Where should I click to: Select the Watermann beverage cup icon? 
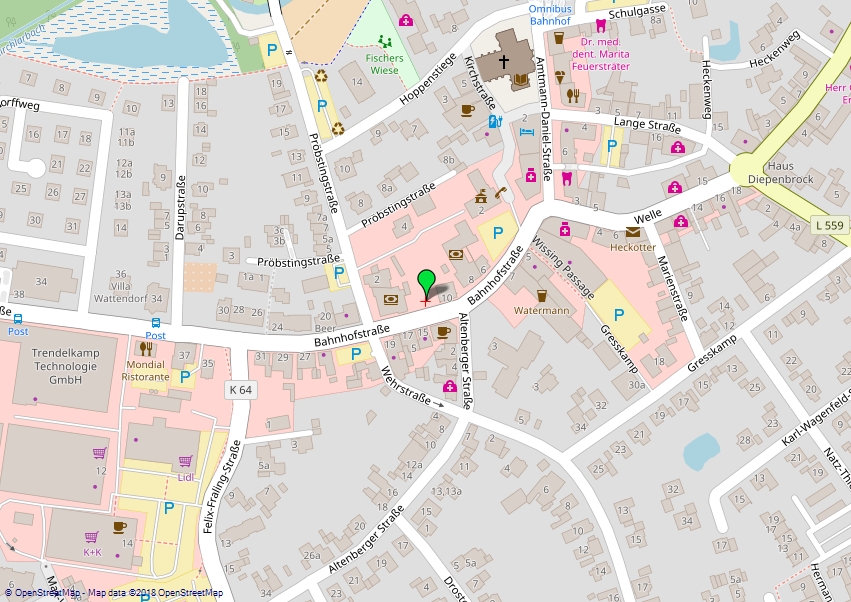[x=541, y=295]
